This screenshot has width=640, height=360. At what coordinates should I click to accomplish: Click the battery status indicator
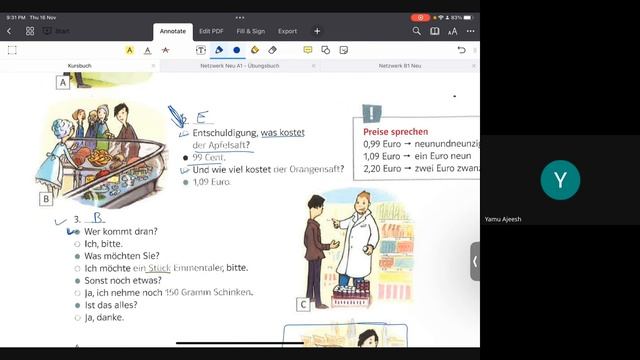point(467,18)
